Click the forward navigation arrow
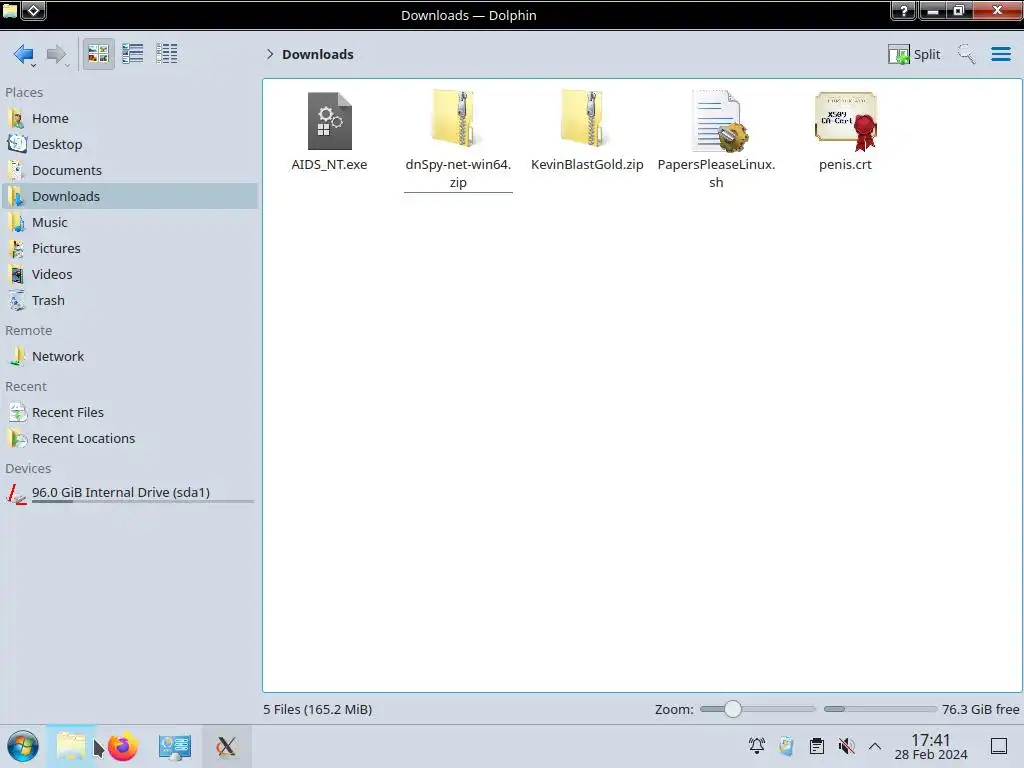The width and height of the screenshot is (1024, 768). [x=56, y=54]
